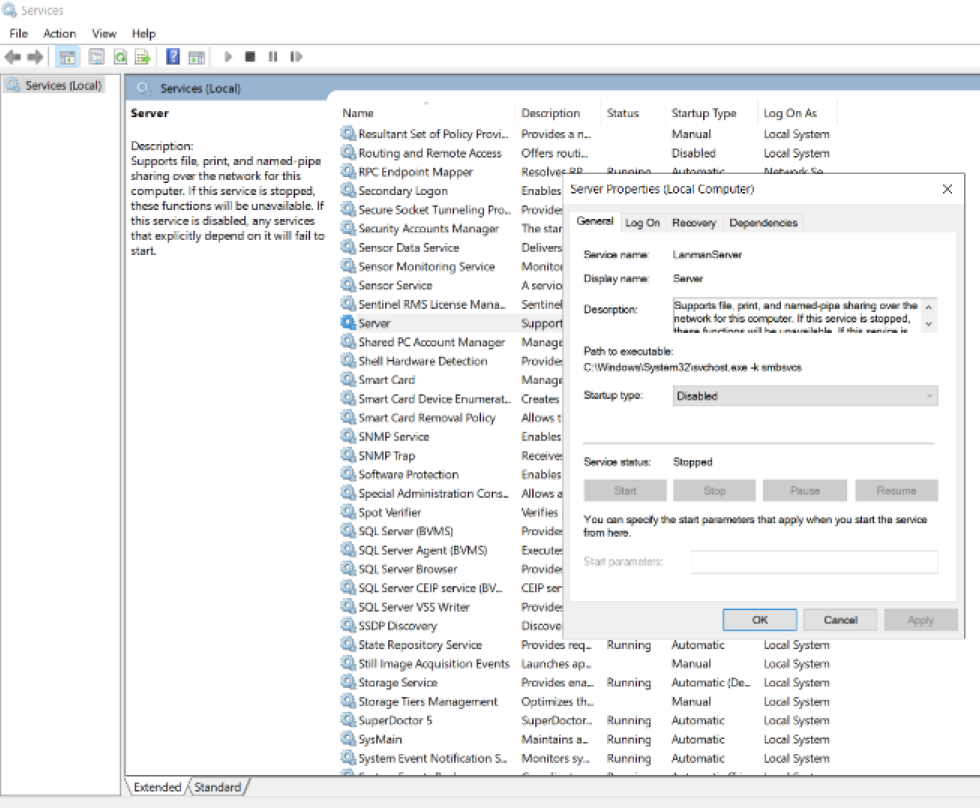Click the Start Service play toolbar icon

[x=228, y=57]
